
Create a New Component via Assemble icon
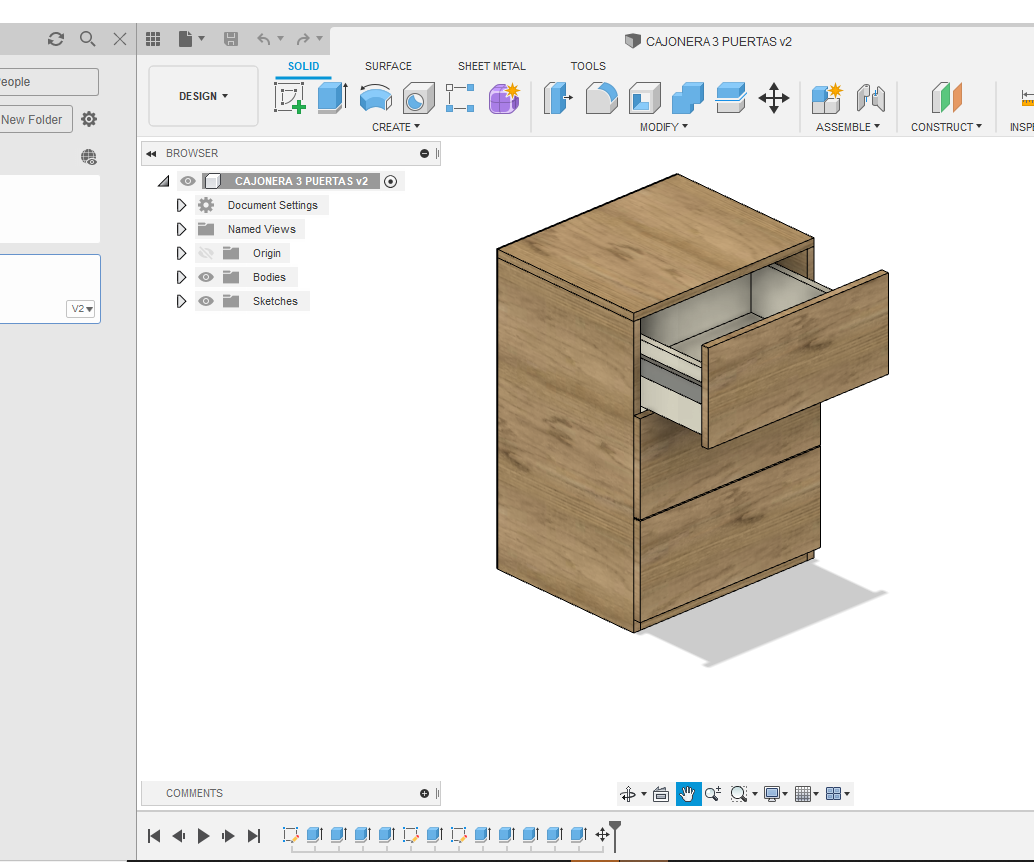826,97
